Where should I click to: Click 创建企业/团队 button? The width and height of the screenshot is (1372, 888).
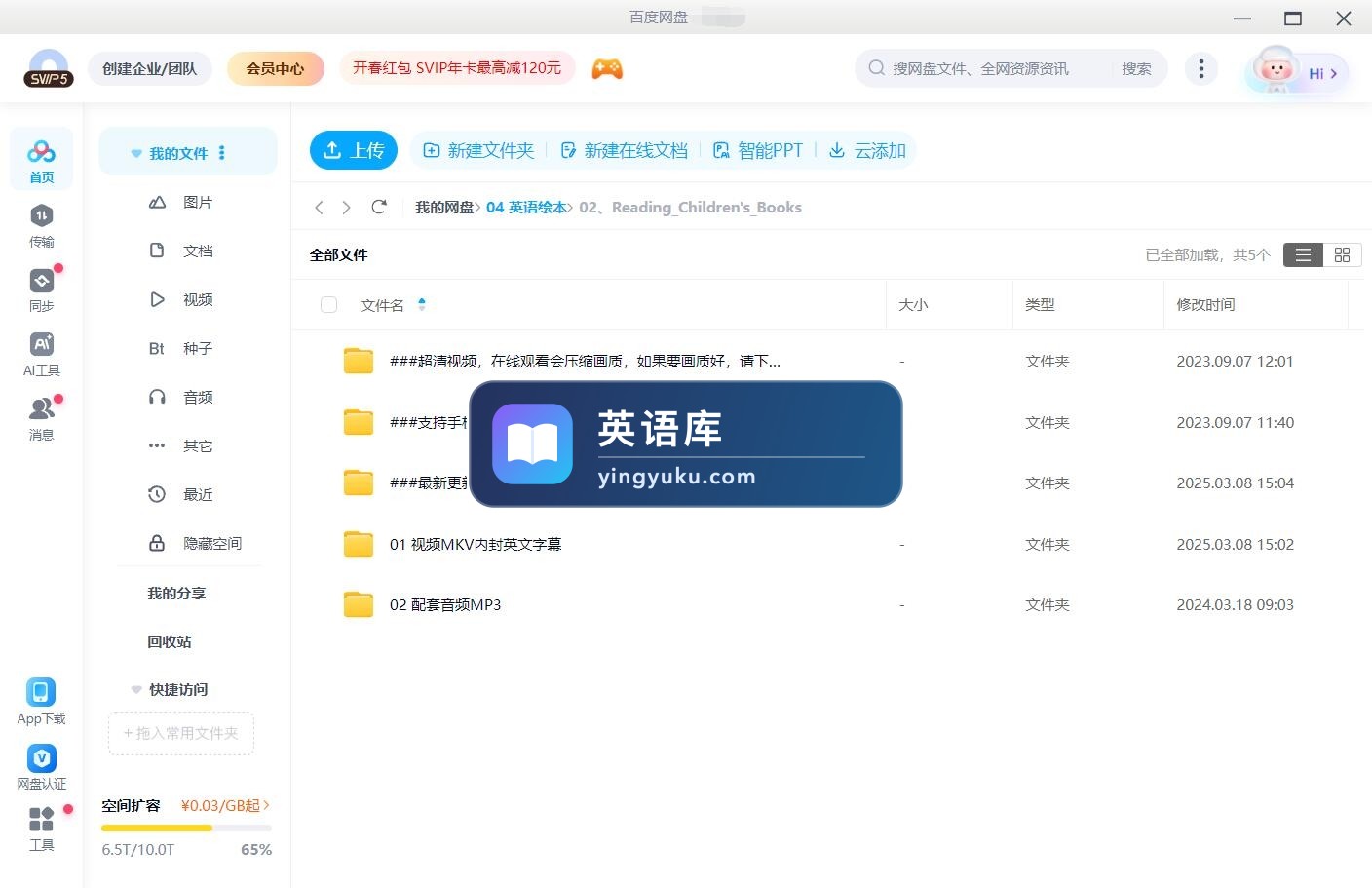(150, 68)
